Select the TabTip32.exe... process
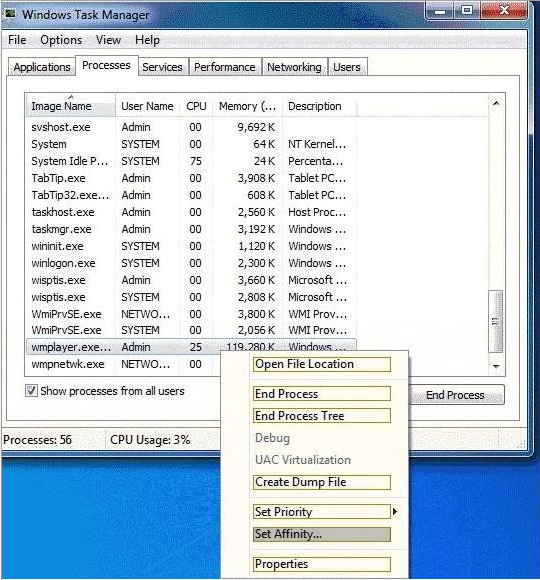 coord(190,195)
